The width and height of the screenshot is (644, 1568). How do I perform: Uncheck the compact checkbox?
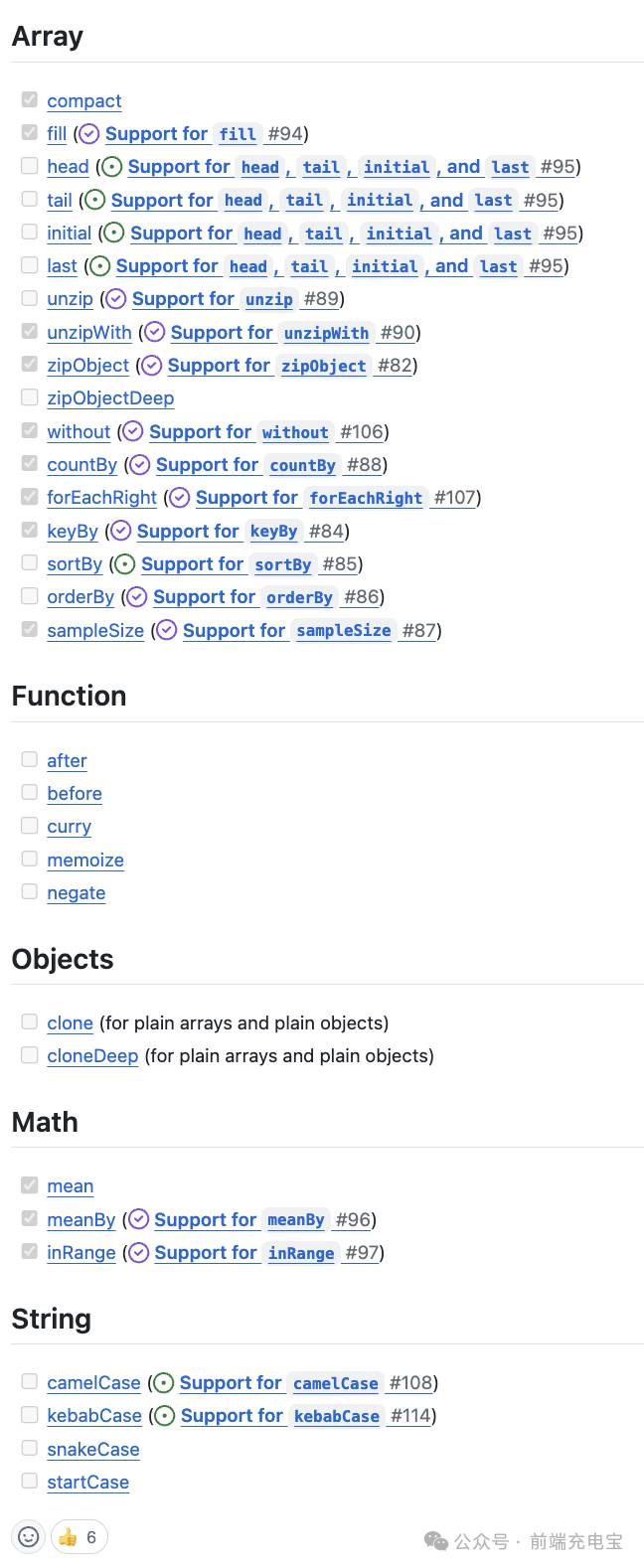pos(30,99)
